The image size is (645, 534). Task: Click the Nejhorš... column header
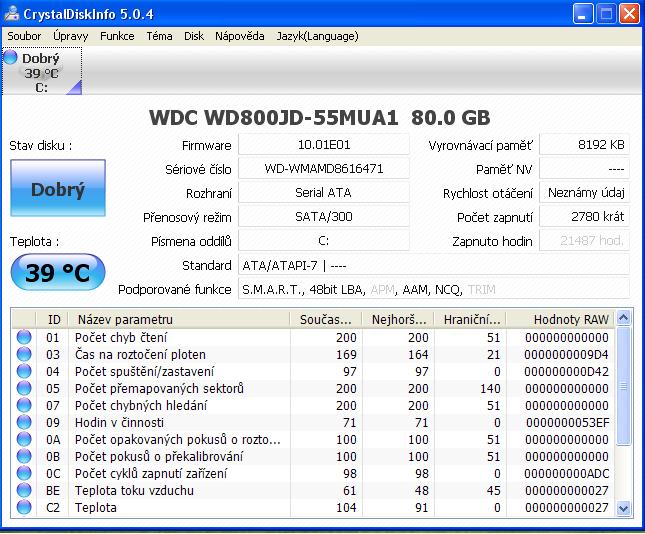point(398,319)
